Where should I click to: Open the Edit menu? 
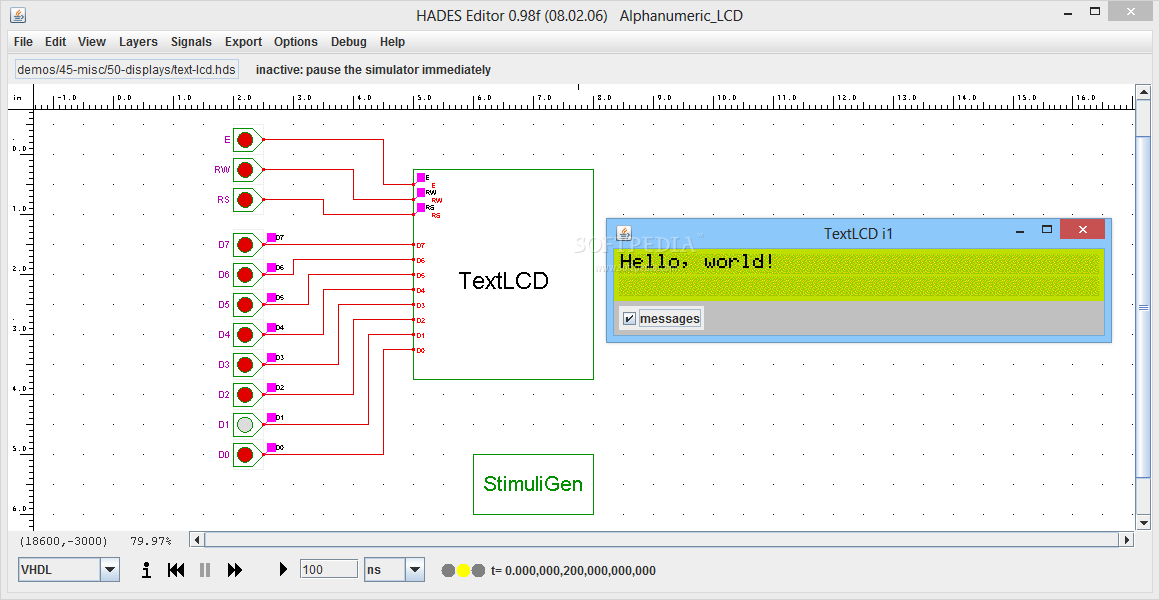(55, 42)
